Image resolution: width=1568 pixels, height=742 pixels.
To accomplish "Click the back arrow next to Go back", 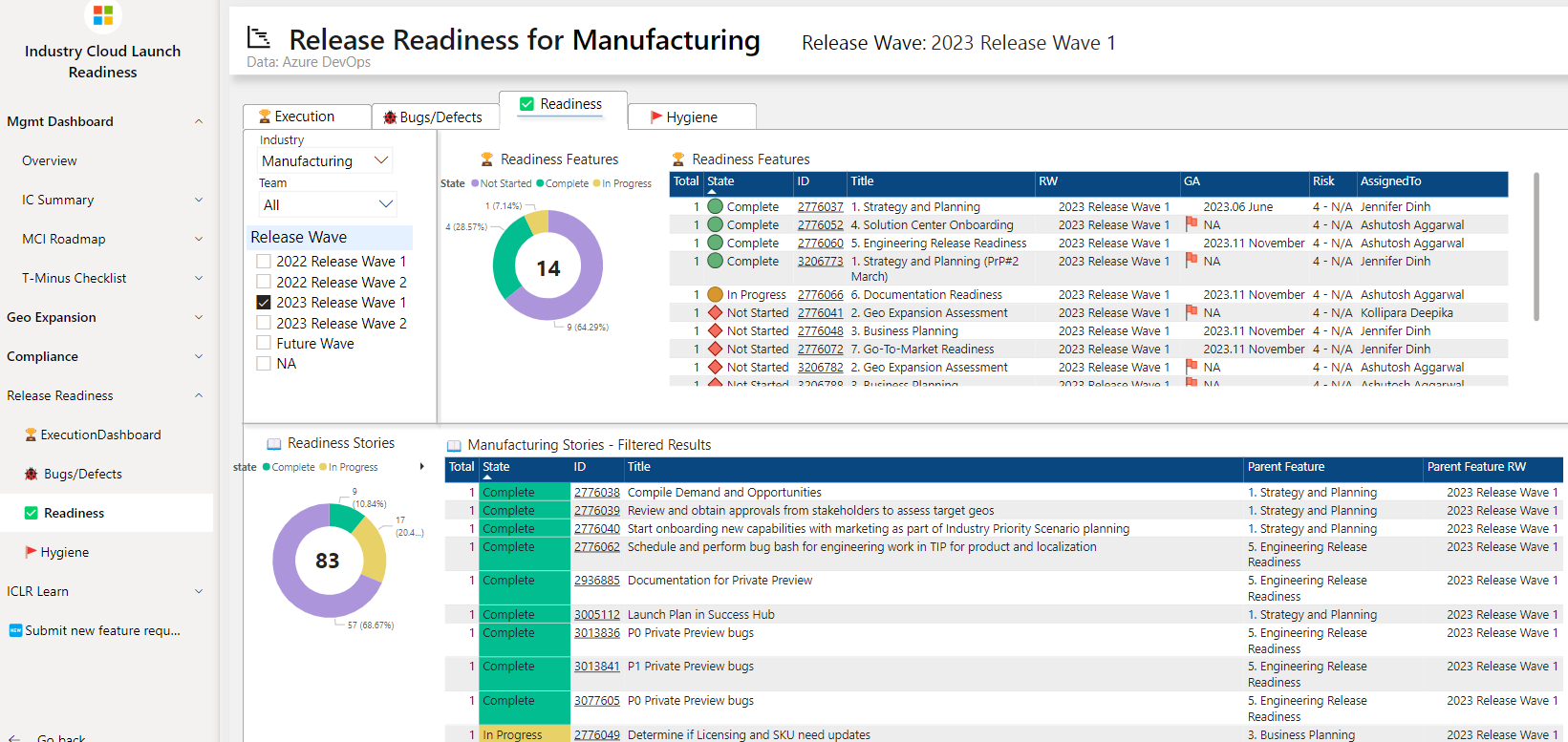I will pos(14,738).
